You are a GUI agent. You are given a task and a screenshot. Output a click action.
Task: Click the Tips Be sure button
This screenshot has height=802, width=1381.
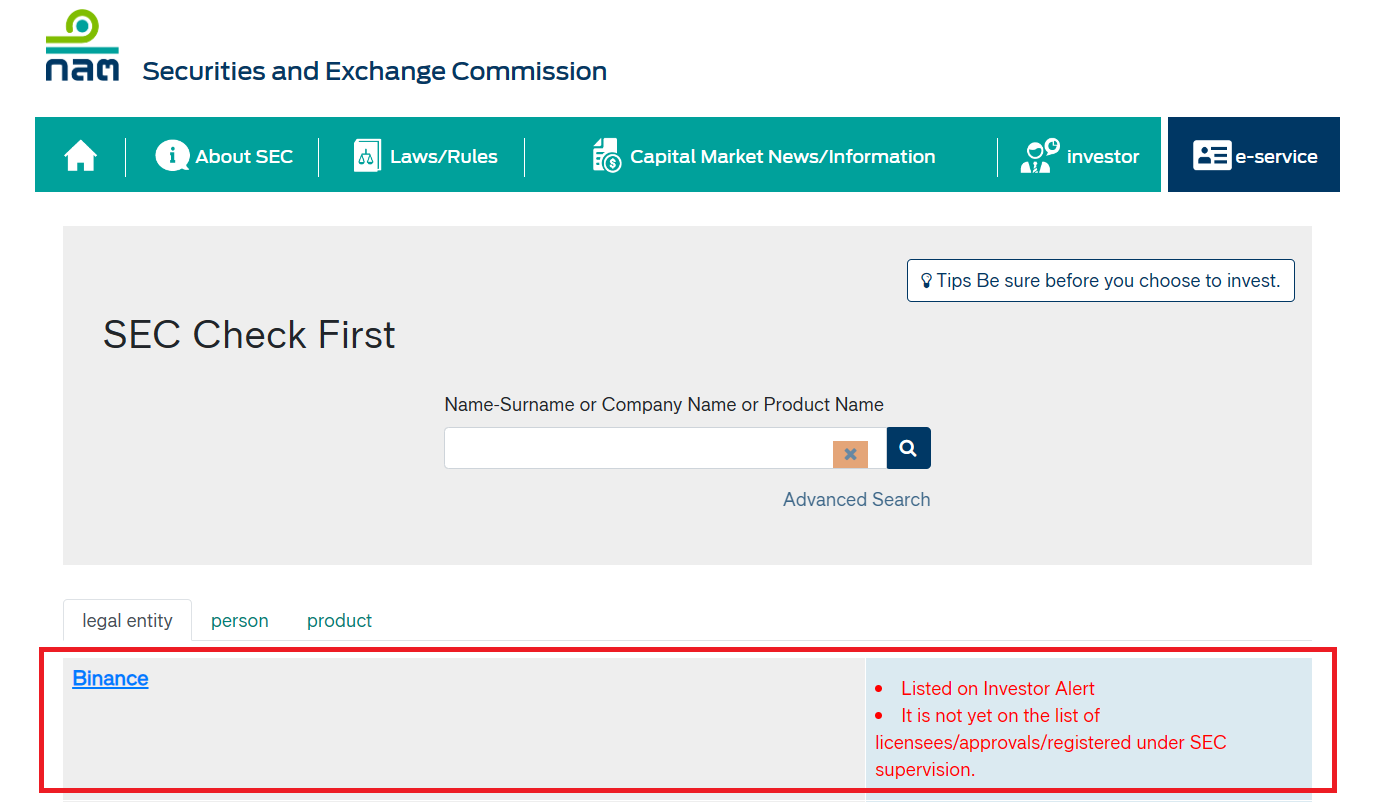(1100, 281)
